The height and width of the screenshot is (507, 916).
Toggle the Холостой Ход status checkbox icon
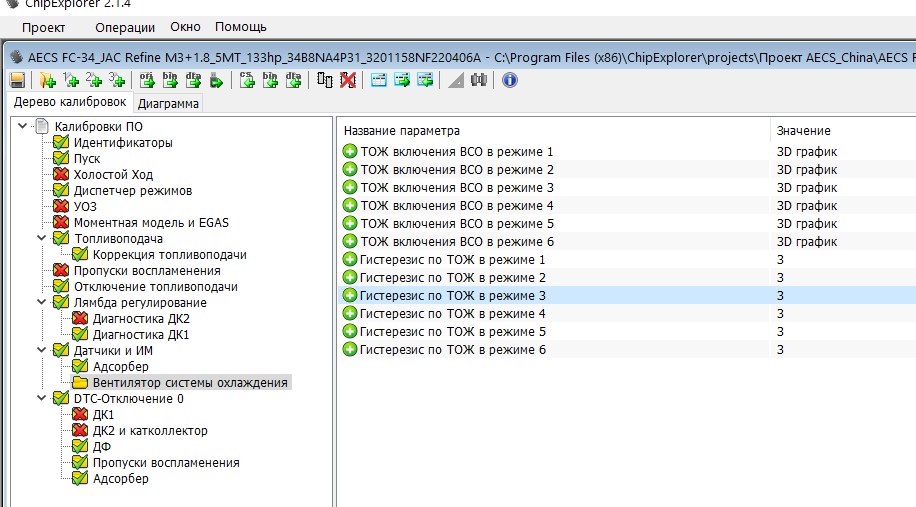[x=61, y=175]
